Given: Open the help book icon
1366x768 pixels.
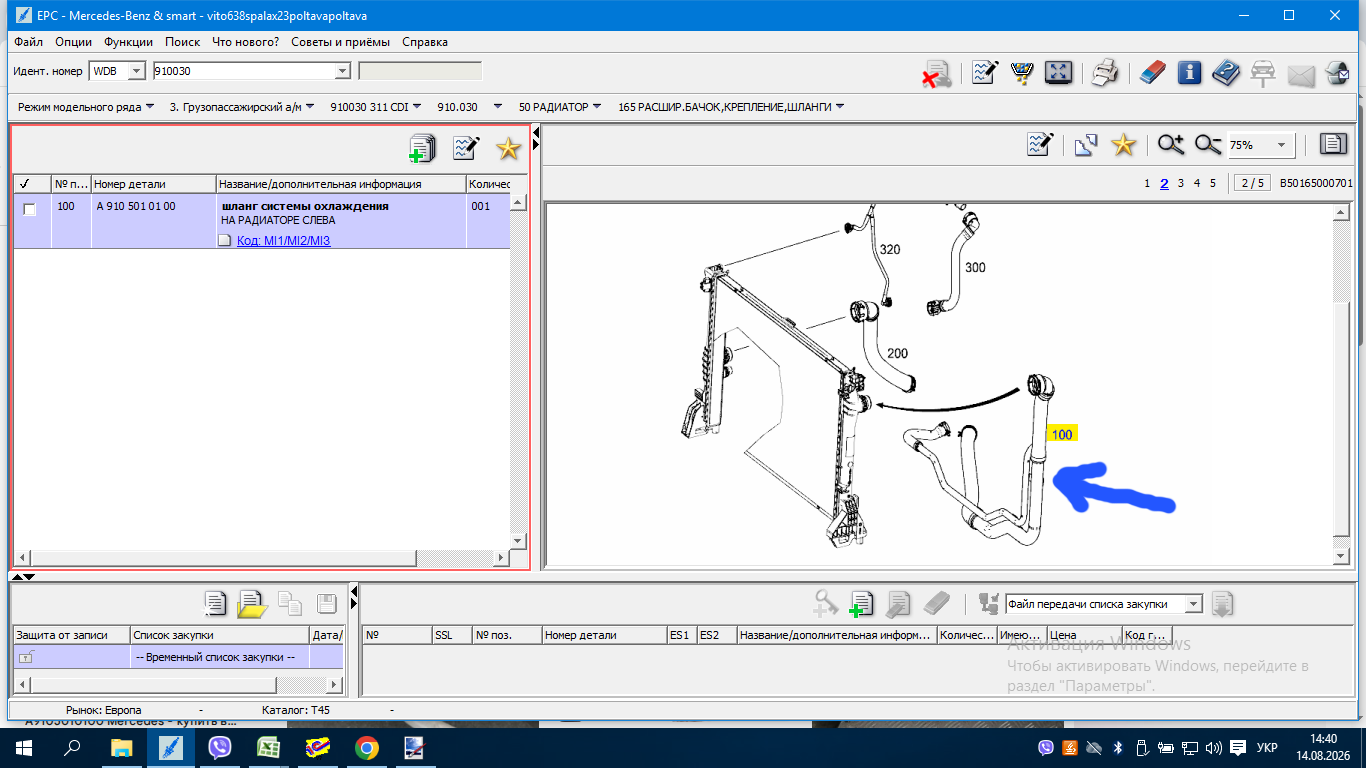Looking at the screenshot, I should tap(1226, 73).
